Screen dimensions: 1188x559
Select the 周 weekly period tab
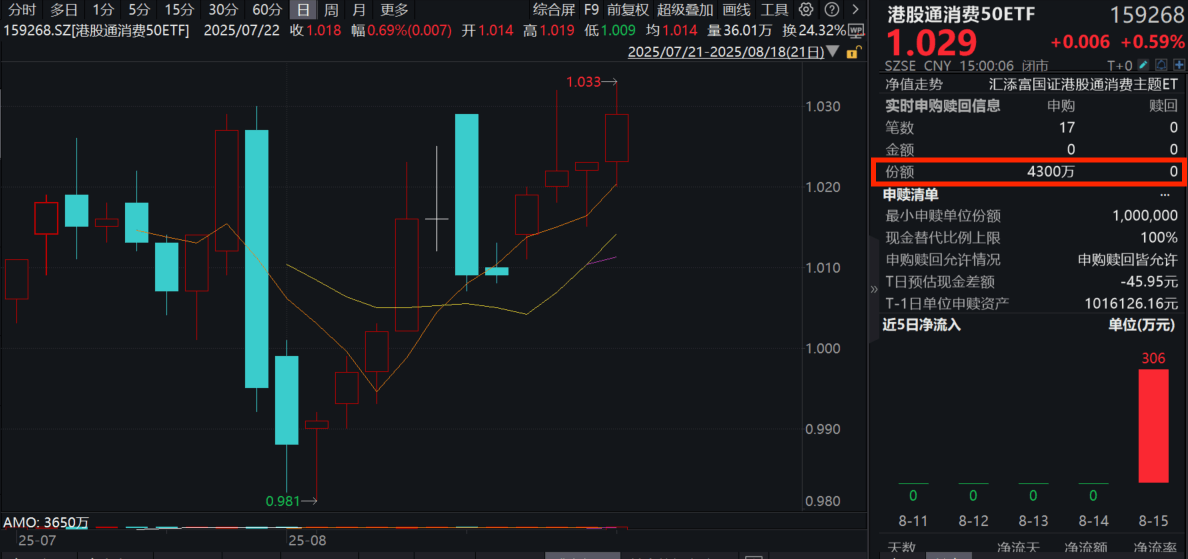(x=330, y=9)
